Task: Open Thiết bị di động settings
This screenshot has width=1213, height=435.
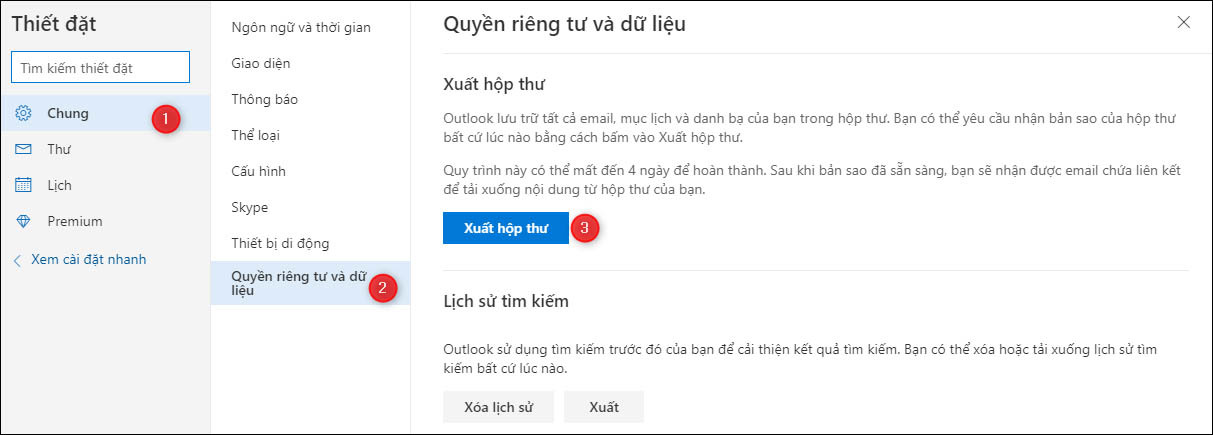Action: [280, 243]
